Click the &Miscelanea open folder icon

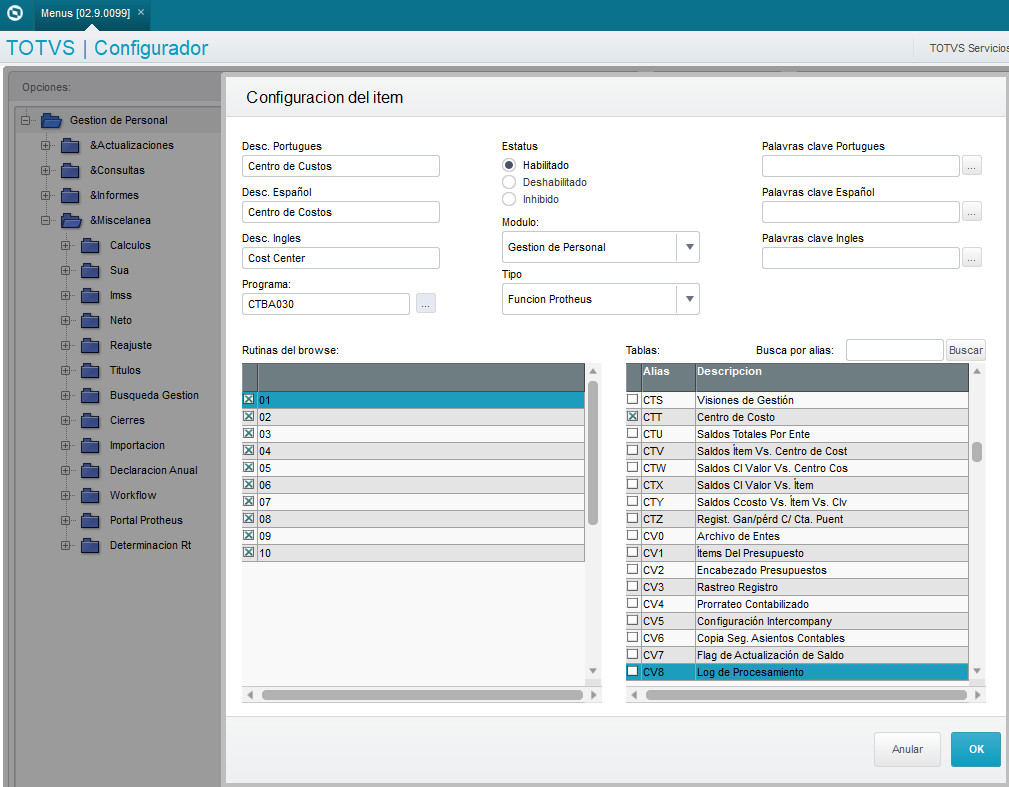[x=71, y=221]
